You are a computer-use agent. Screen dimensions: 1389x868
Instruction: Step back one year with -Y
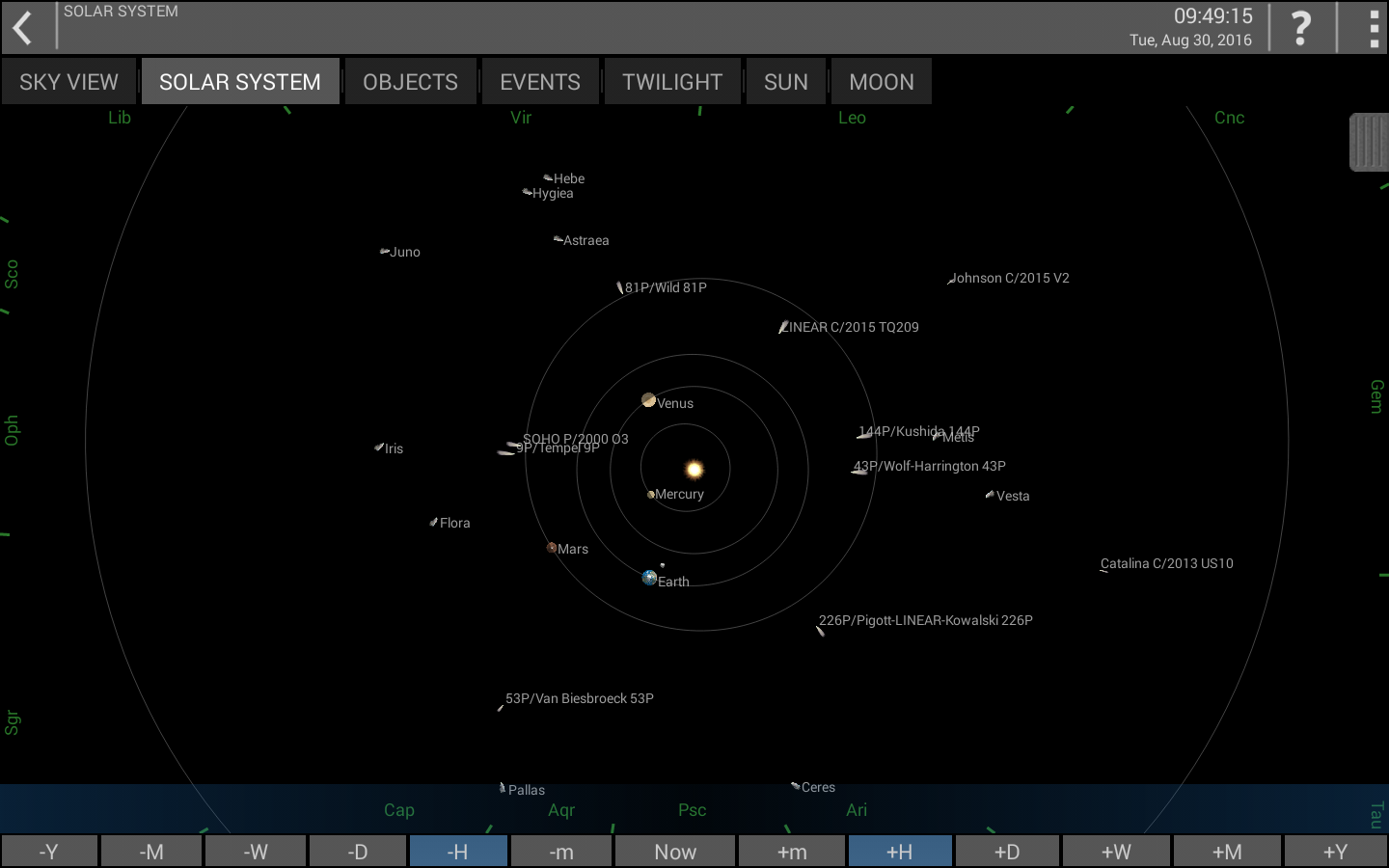point(49,852)
